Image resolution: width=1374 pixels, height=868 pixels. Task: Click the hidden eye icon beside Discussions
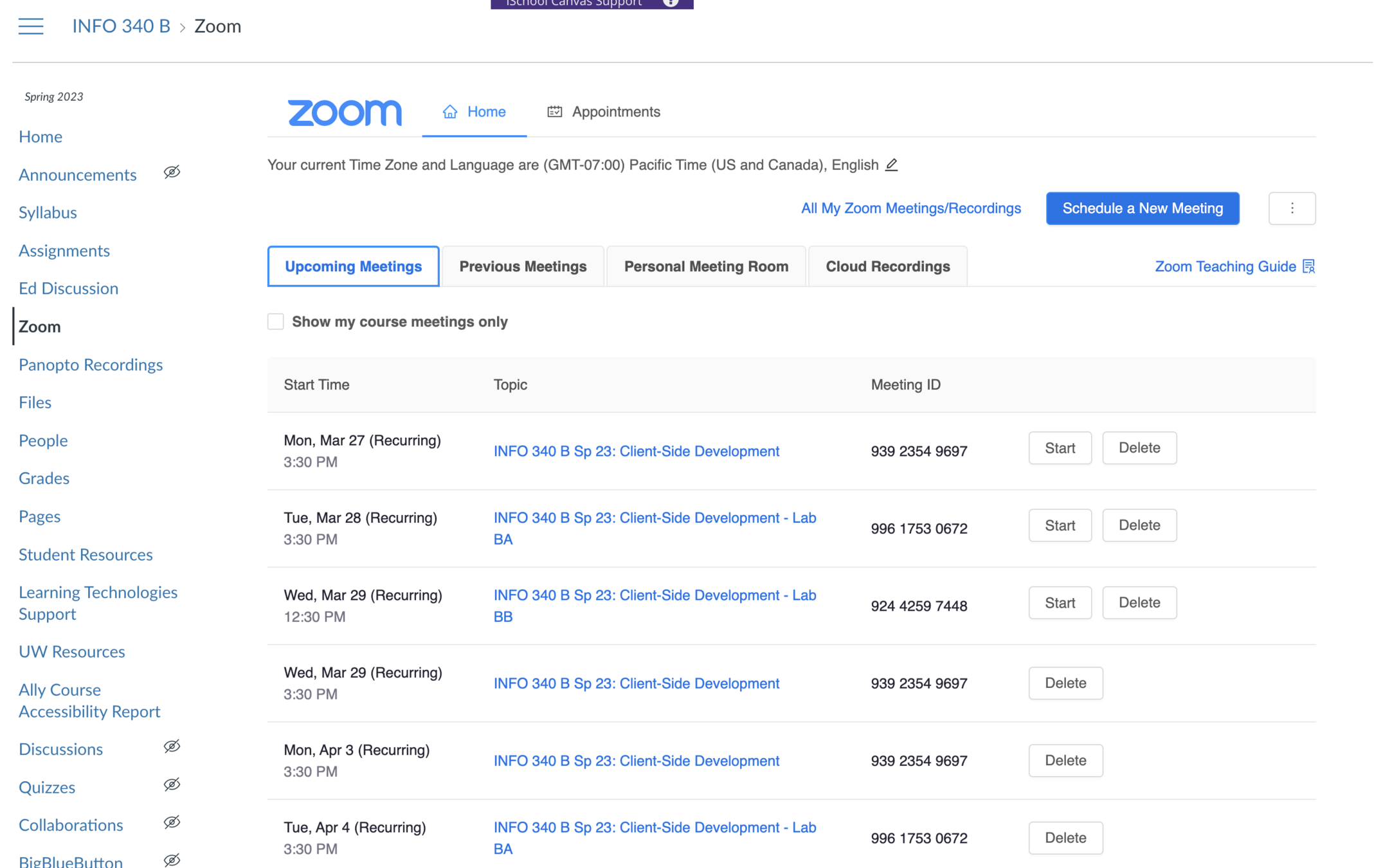pos(172,746)
